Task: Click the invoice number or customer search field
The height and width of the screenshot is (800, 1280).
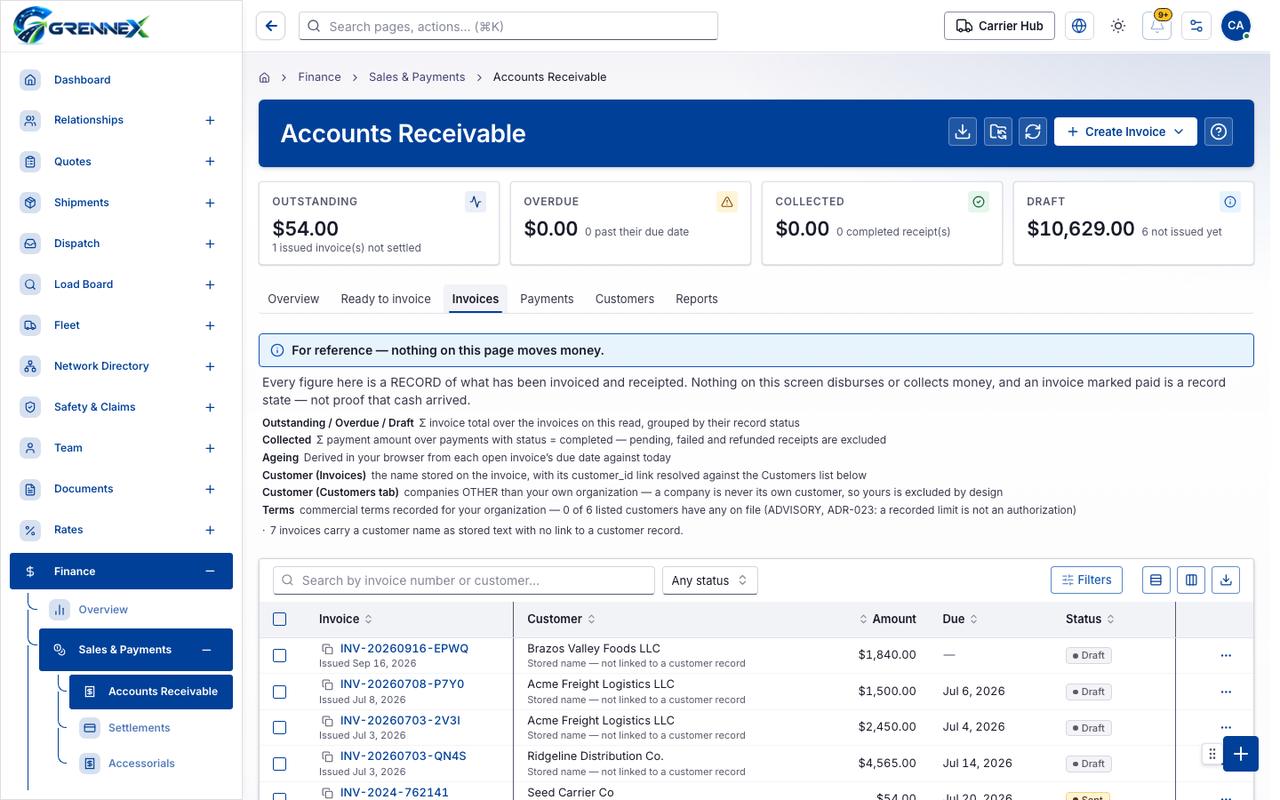Action: (x=464, y=580)
